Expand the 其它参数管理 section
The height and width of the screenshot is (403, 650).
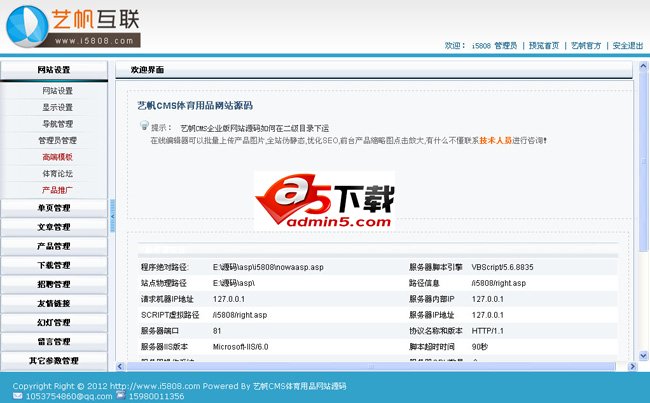pyautogui.click(x=54, y=361)
